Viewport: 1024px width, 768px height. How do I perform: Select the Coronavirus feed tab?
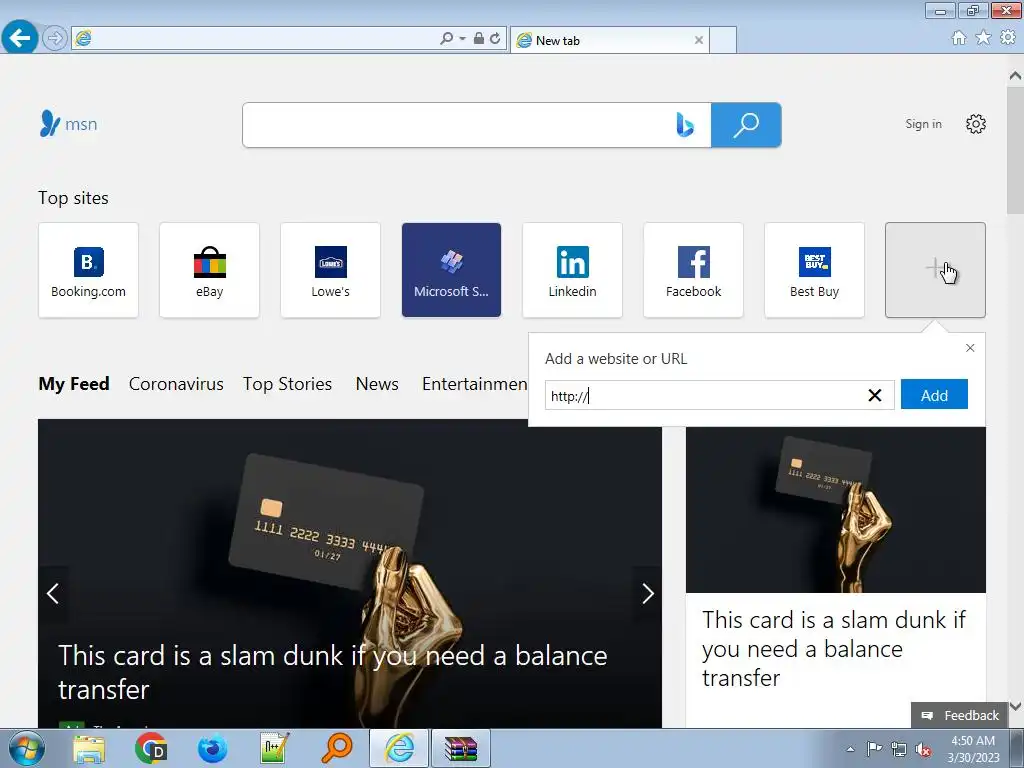(x=176, y=384)
